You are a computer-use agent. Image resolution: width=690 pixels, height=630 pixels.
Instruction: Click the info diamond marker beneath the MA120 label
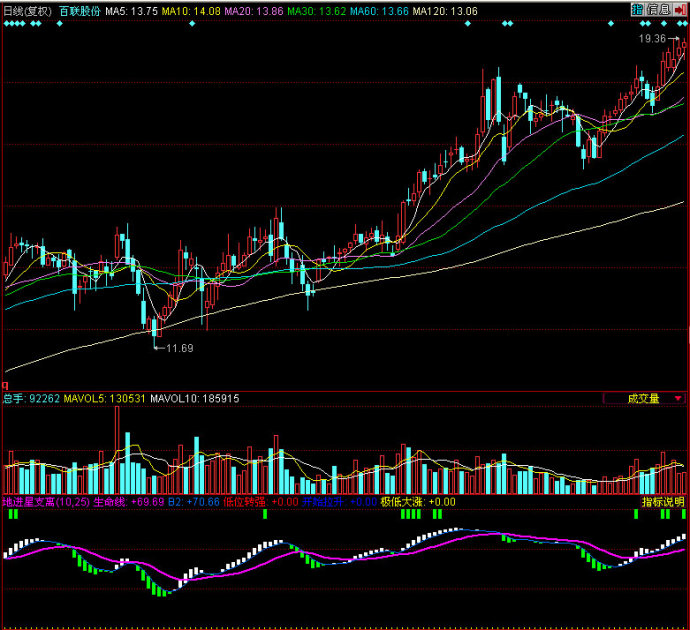[468, 24]
